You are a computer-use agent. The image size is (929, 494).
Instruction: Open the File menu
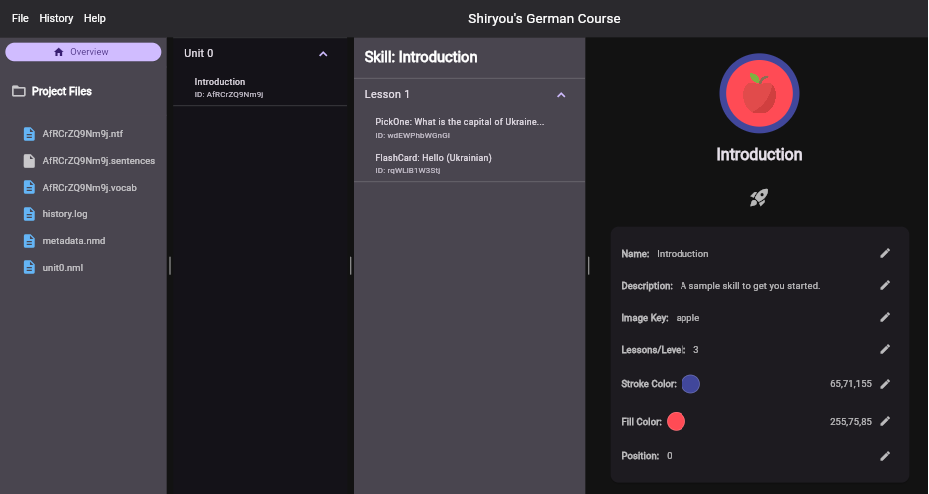click(x=20, y=18)
